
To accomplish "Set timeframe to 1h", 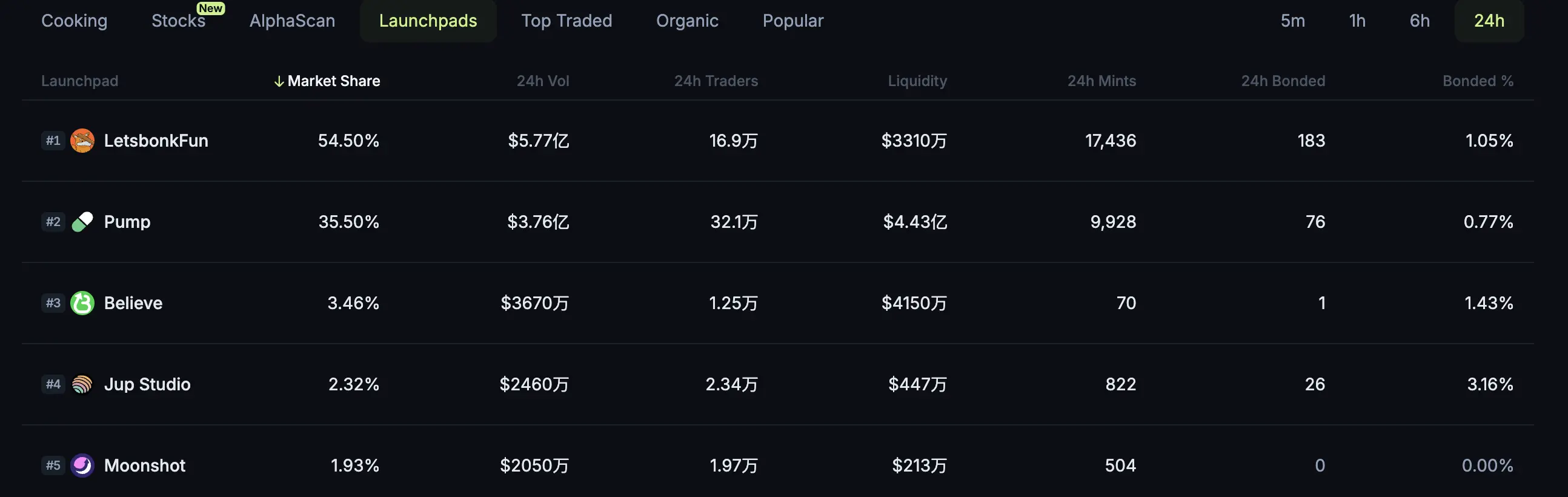I will pos(1357,21).
